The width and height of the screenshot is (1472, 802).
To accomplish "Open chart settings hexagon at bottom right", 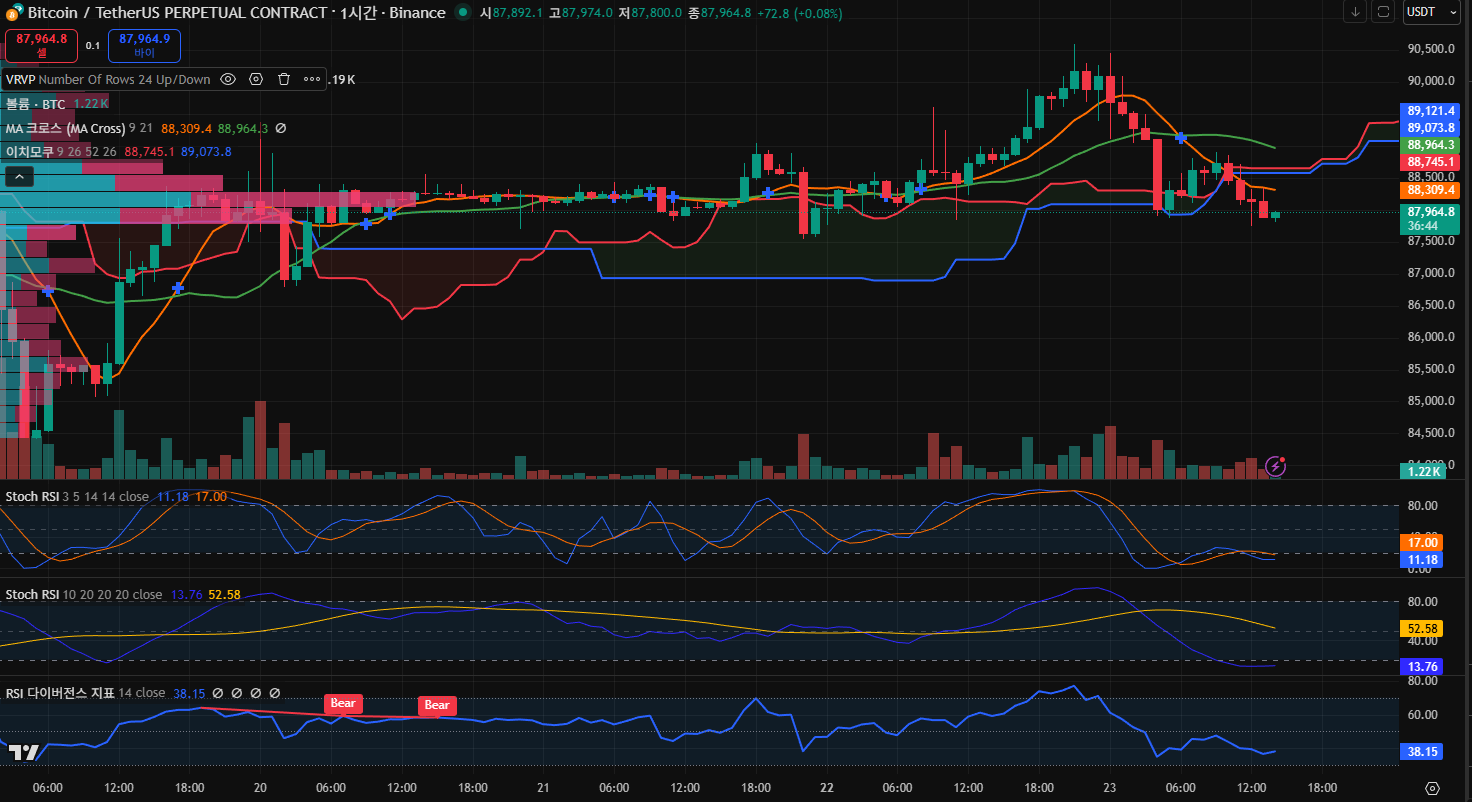I will click(1432, 788).
